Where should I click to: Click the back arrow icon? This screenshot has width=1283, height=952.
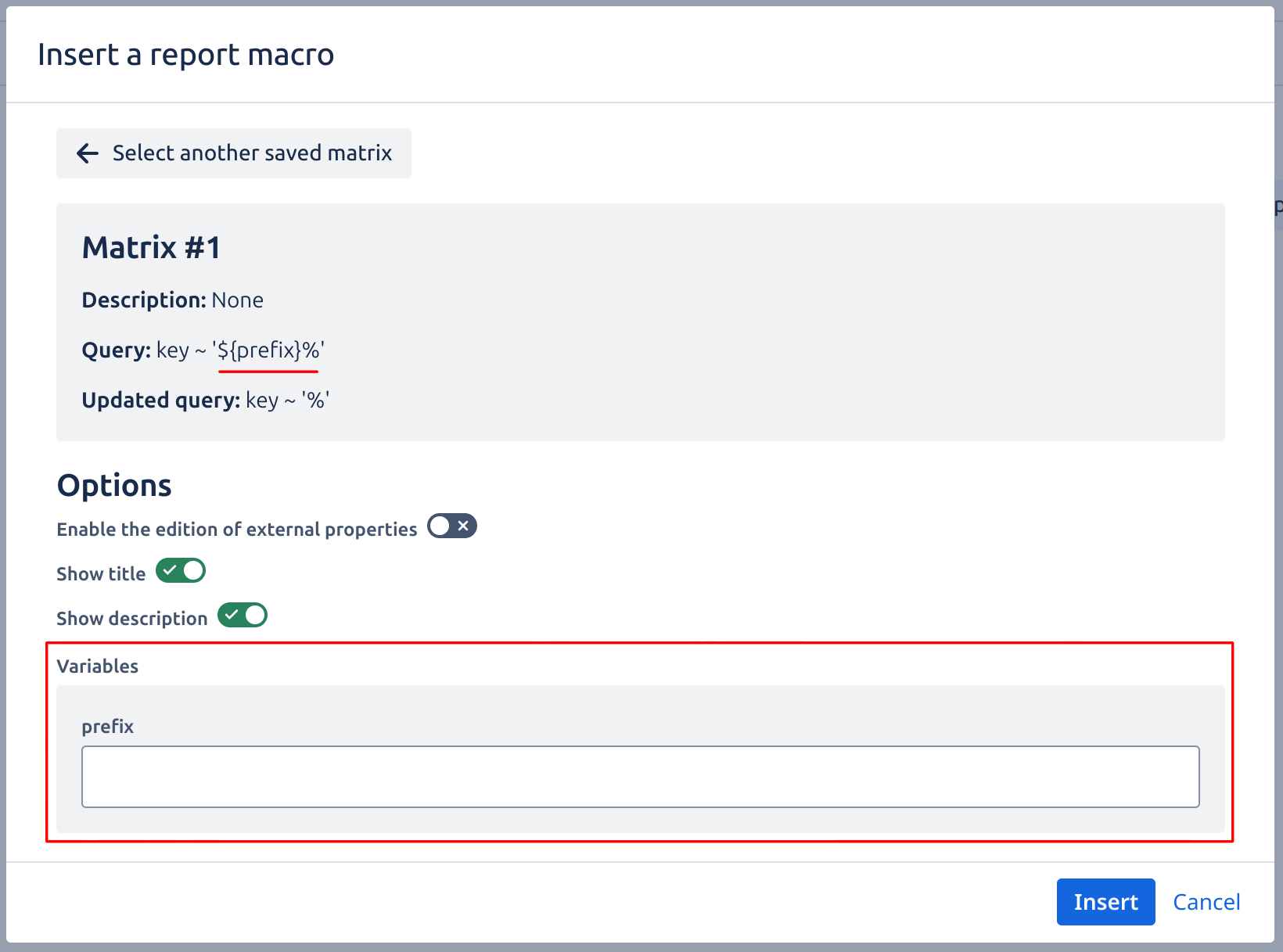[x=88, y=153]
